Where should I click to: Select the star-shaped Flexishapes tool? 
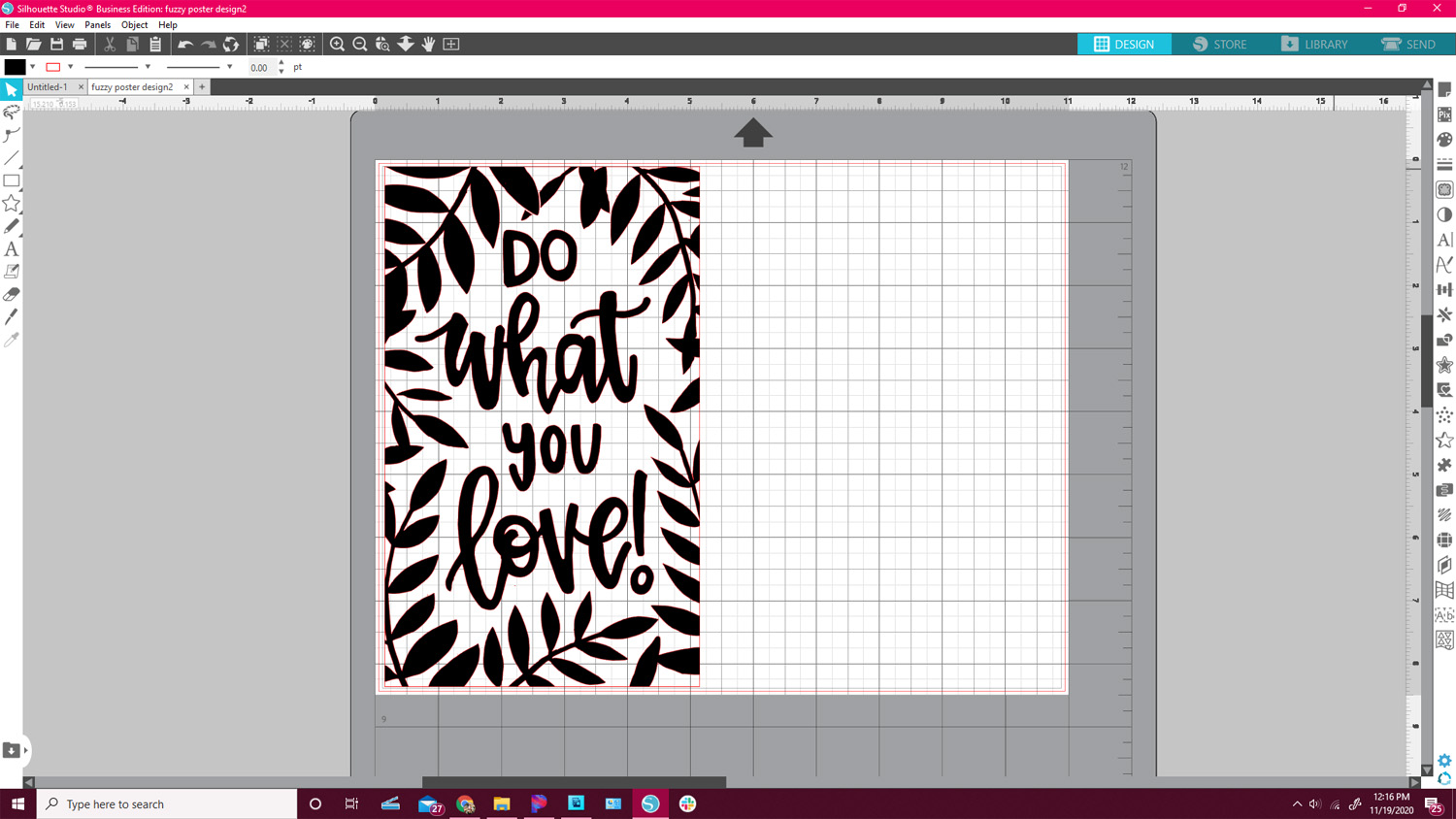pos(12,203)
